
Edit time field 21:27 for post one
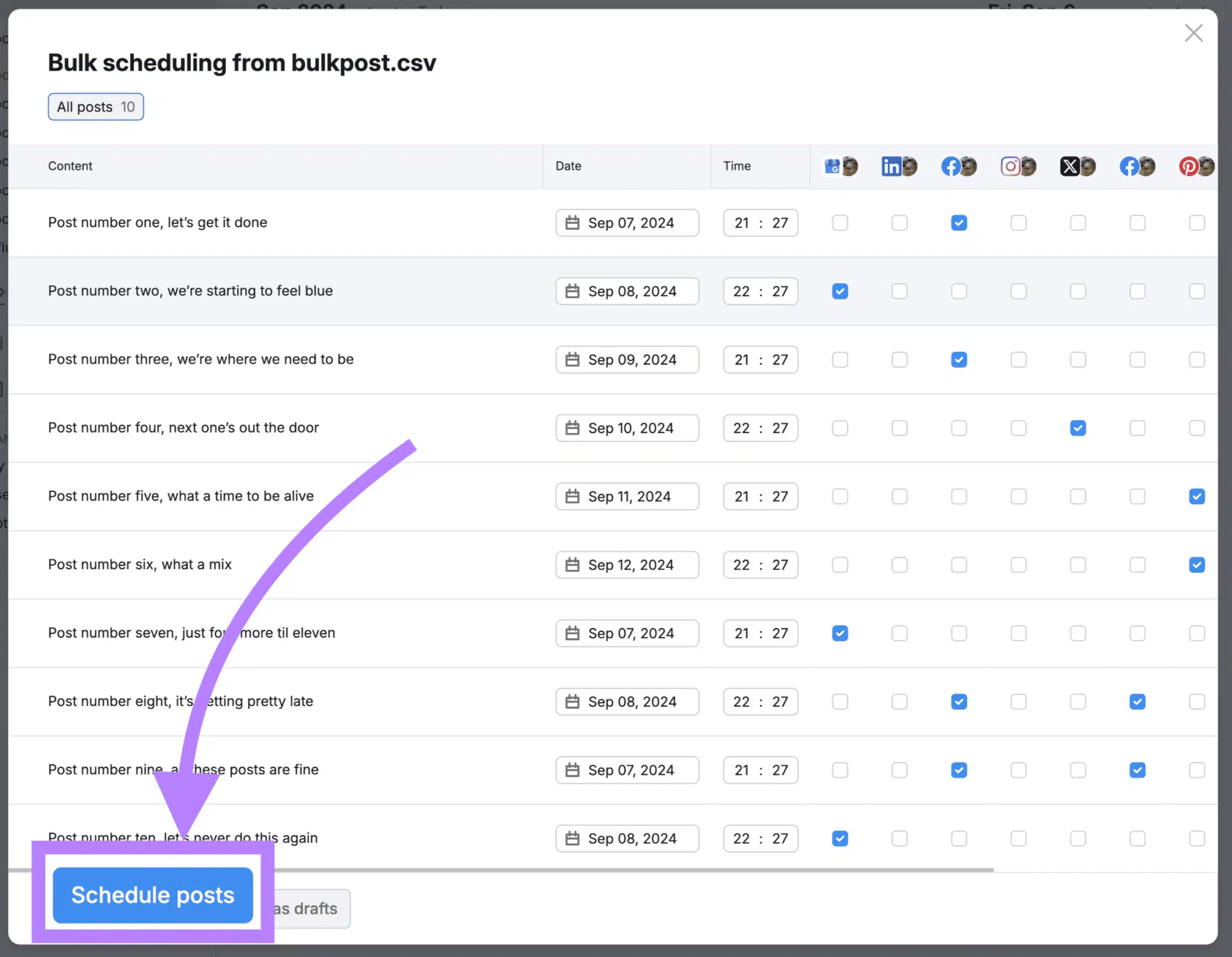tap(760, 223)
